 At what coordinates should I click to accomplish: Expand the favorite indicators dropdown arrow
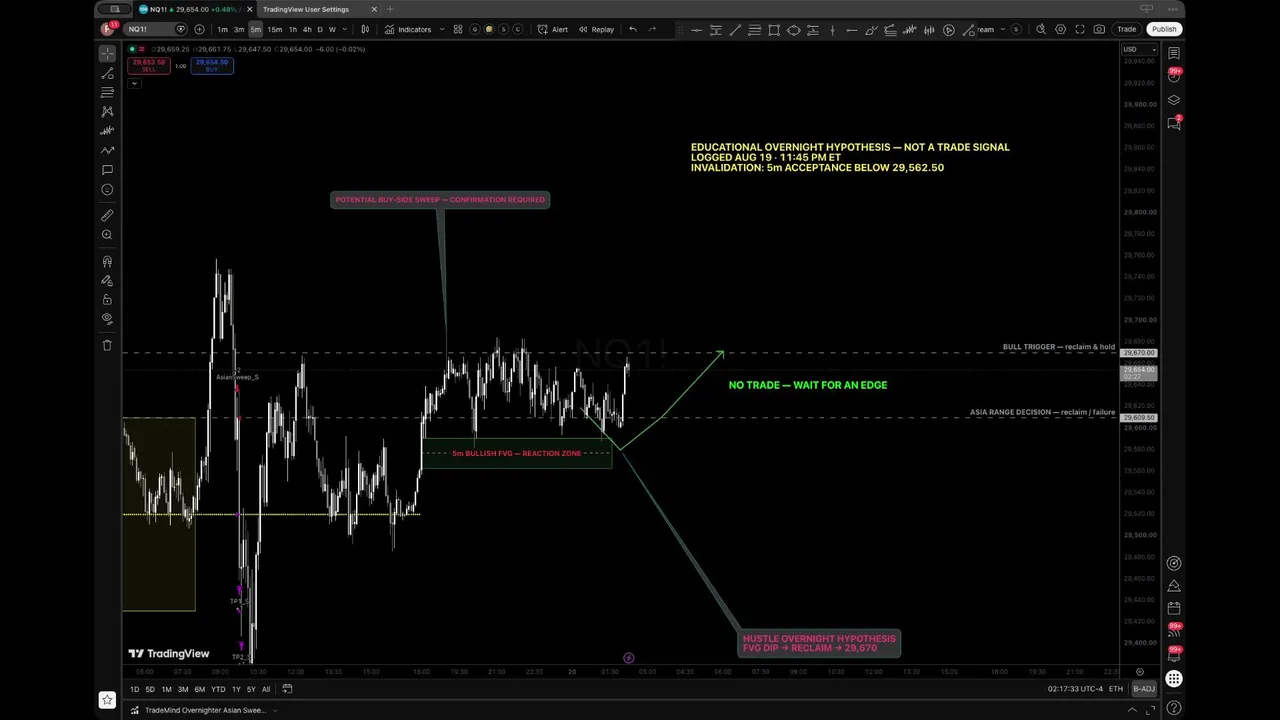pyautogui.click(x=441, y=29)
